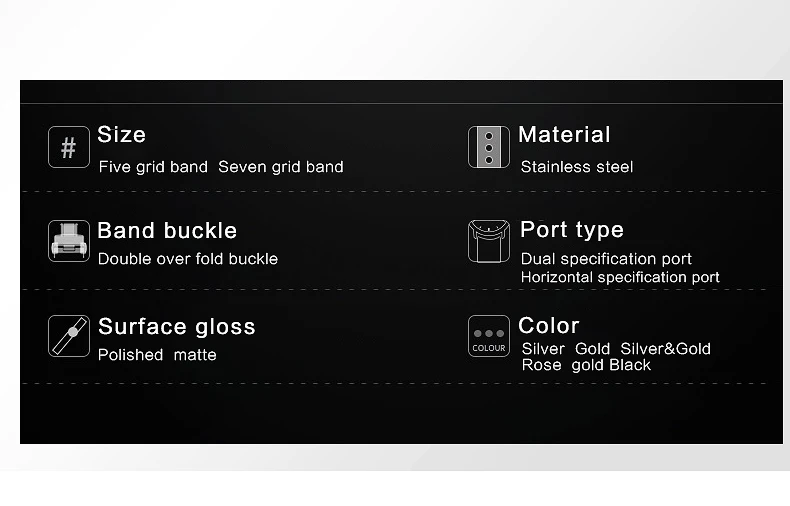The width and height of the screenshot is (790, 506).
Task: Click the Polished option text
Action: coord(130,355)
